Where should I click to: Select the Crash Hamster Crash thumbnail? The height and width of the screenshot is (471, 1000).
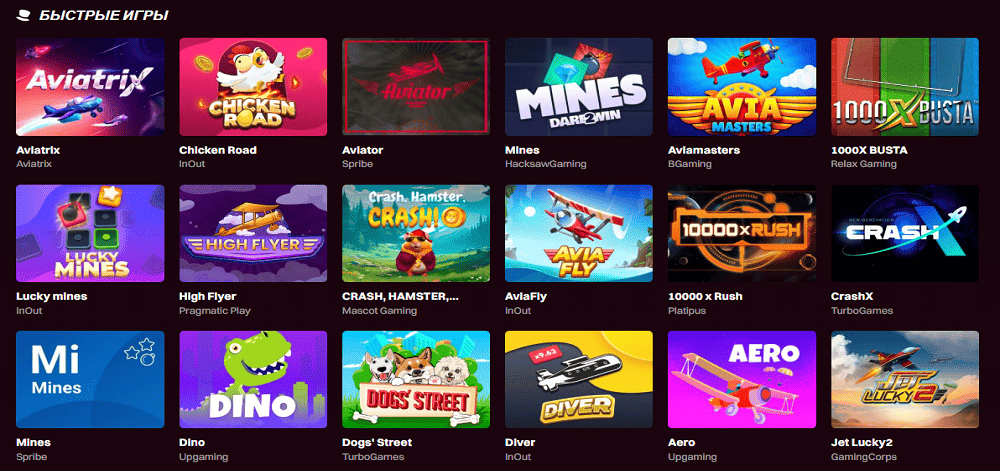(x=416, y=233)
